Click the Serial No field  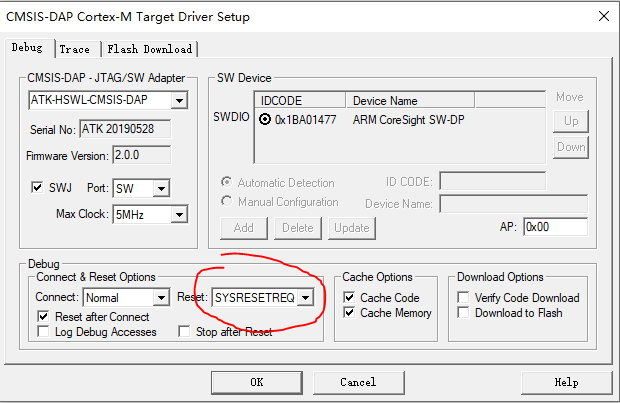[x=125, y=129]
